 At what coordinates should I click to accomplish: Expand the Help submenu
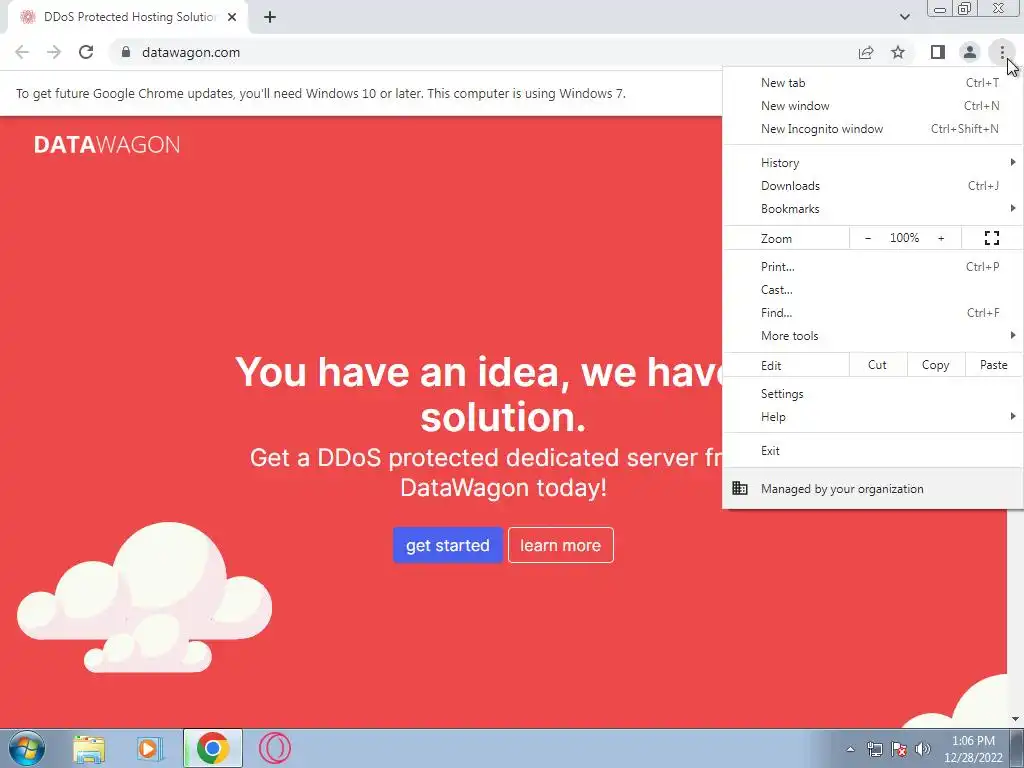[x=872, y=417]
